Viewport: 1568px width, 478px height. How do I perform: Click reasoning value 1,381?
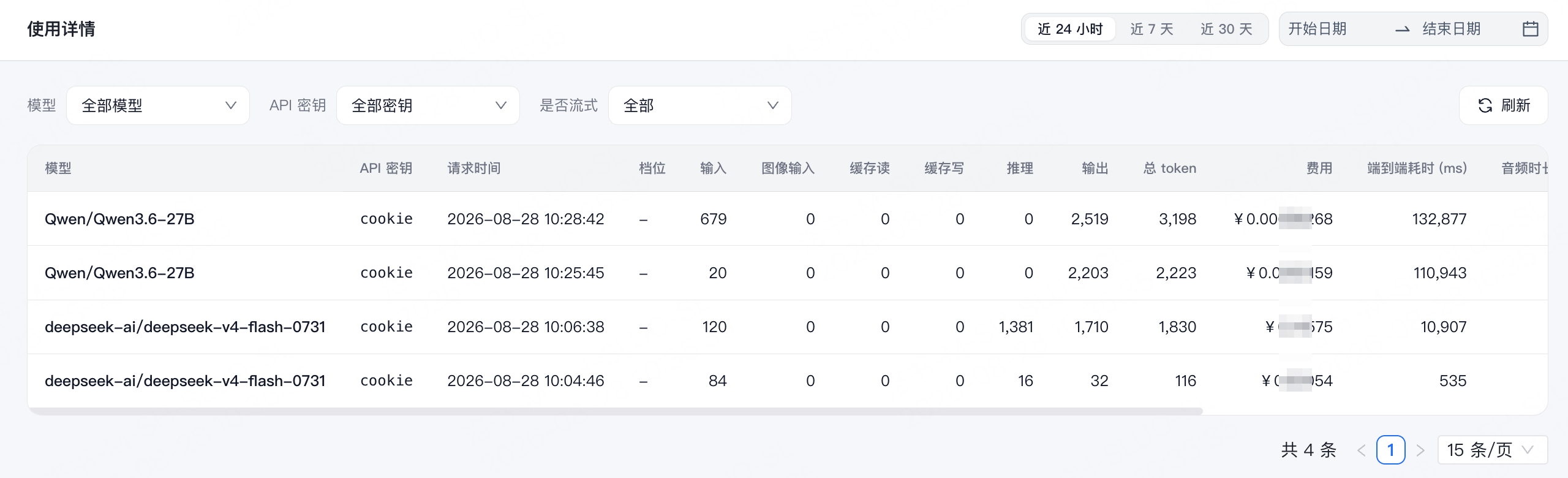(x=1016, y=327)
